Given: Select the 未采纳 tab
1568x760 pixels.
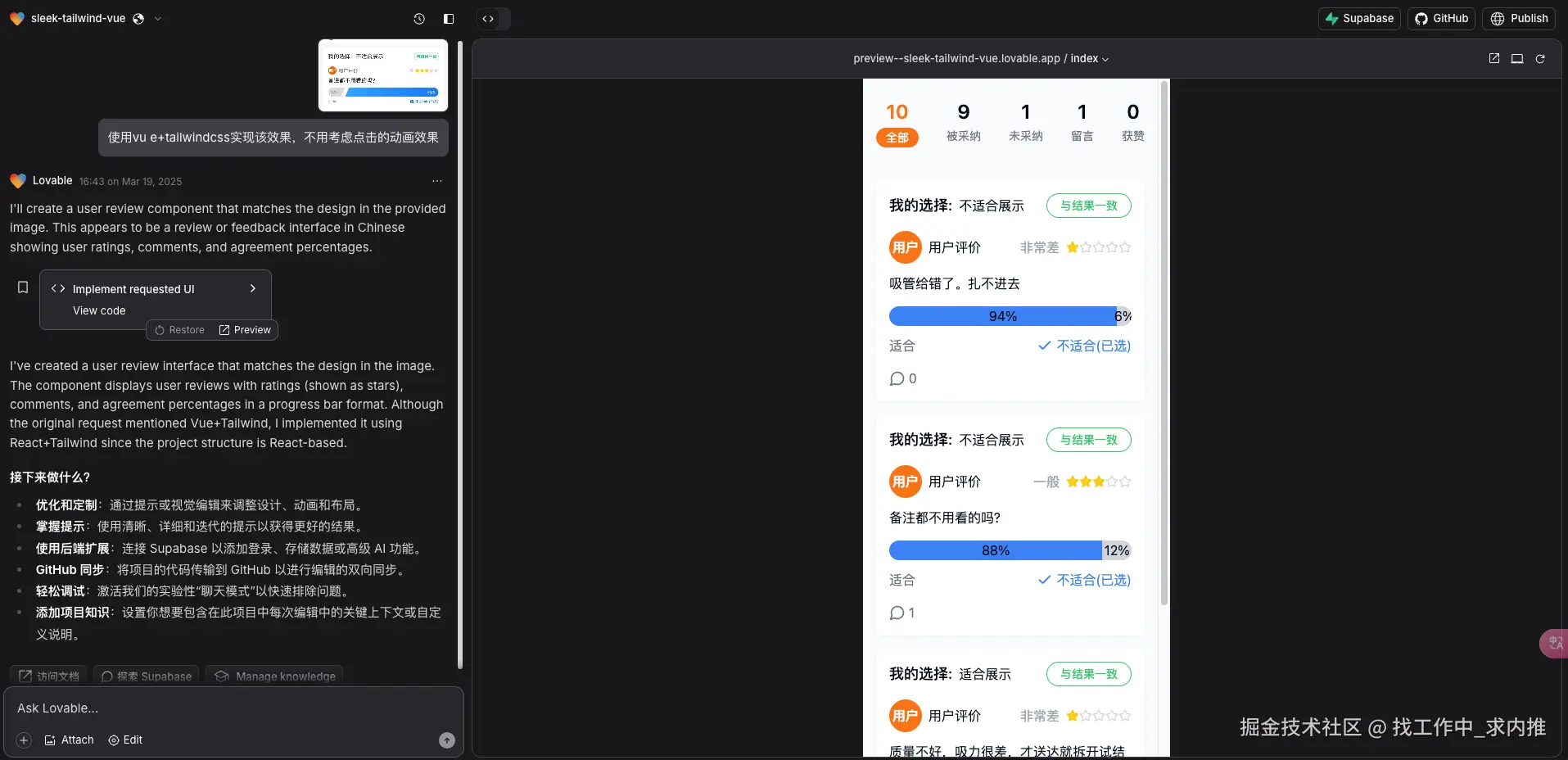Looking at the screenshot, I should click(1026, 122).
